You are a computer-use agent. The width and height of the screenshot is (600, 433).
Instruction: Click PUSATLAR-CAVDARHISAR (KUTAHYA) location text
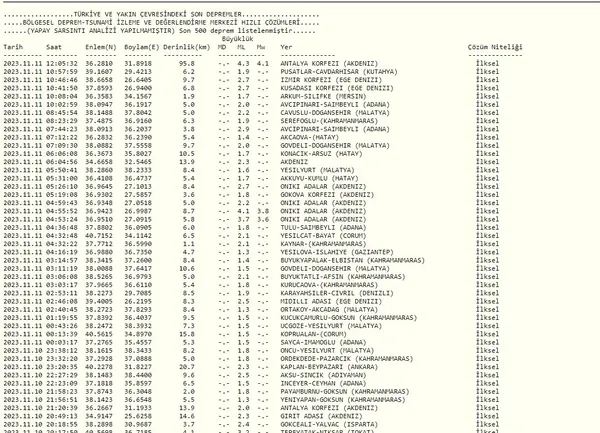339,72
